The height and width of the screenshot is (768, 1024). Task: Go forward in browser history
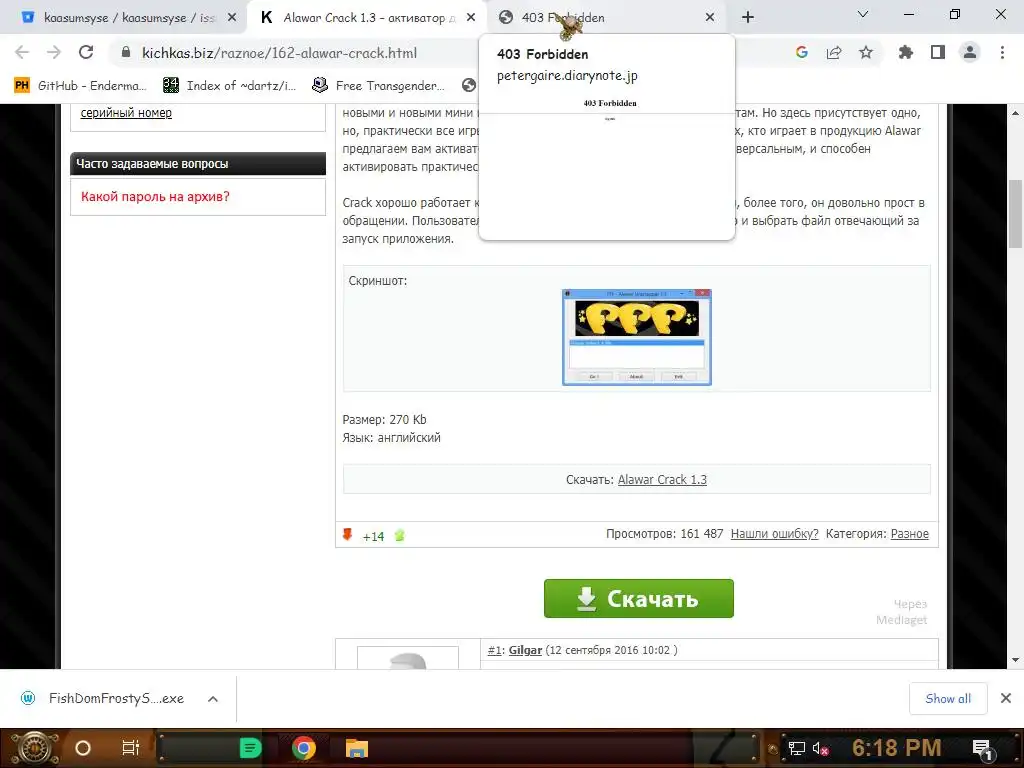pos(54,52)
